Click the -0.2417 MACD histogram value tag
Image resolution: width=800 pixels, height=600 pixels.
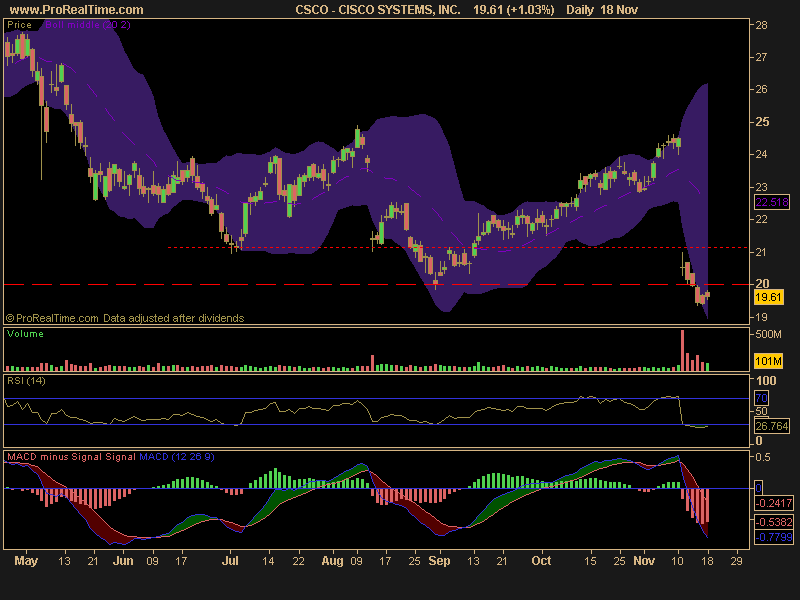coord(774,503)
